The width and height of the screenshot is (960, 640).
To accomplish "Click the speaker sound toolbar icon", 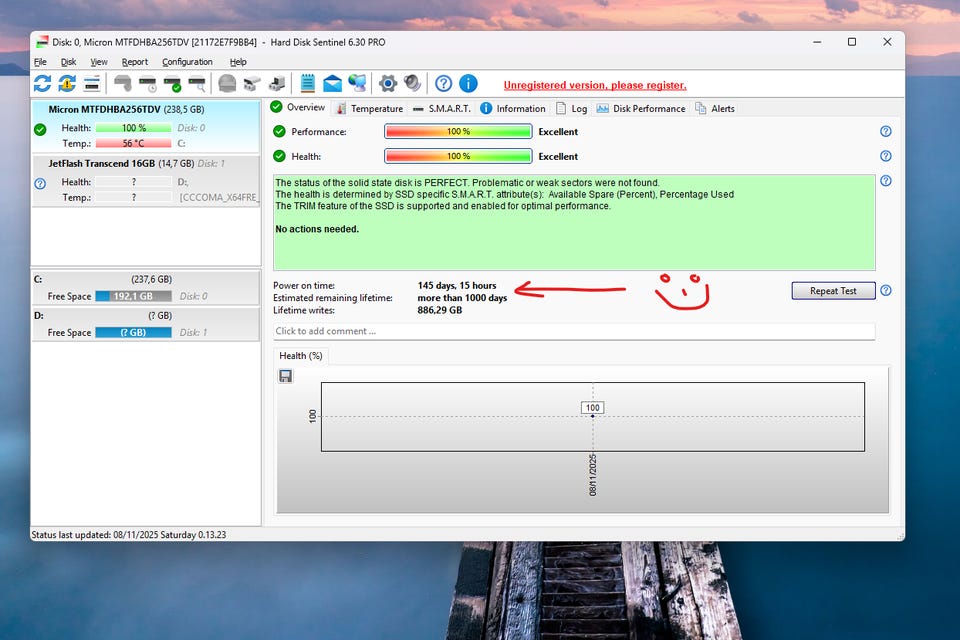I will (x=412, y=83).
